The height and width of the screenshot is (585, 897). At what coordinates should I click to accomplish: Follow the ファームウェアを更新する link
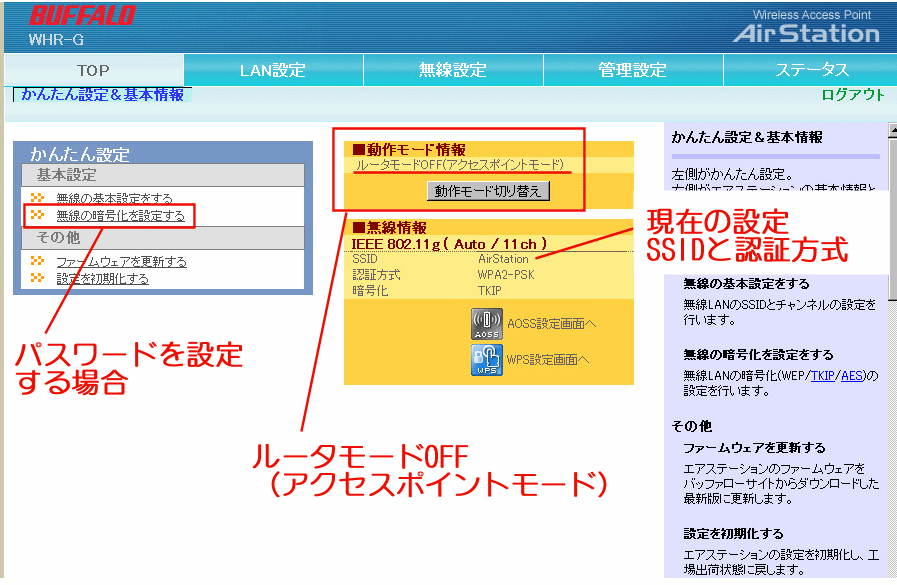(x=121, y=261)
